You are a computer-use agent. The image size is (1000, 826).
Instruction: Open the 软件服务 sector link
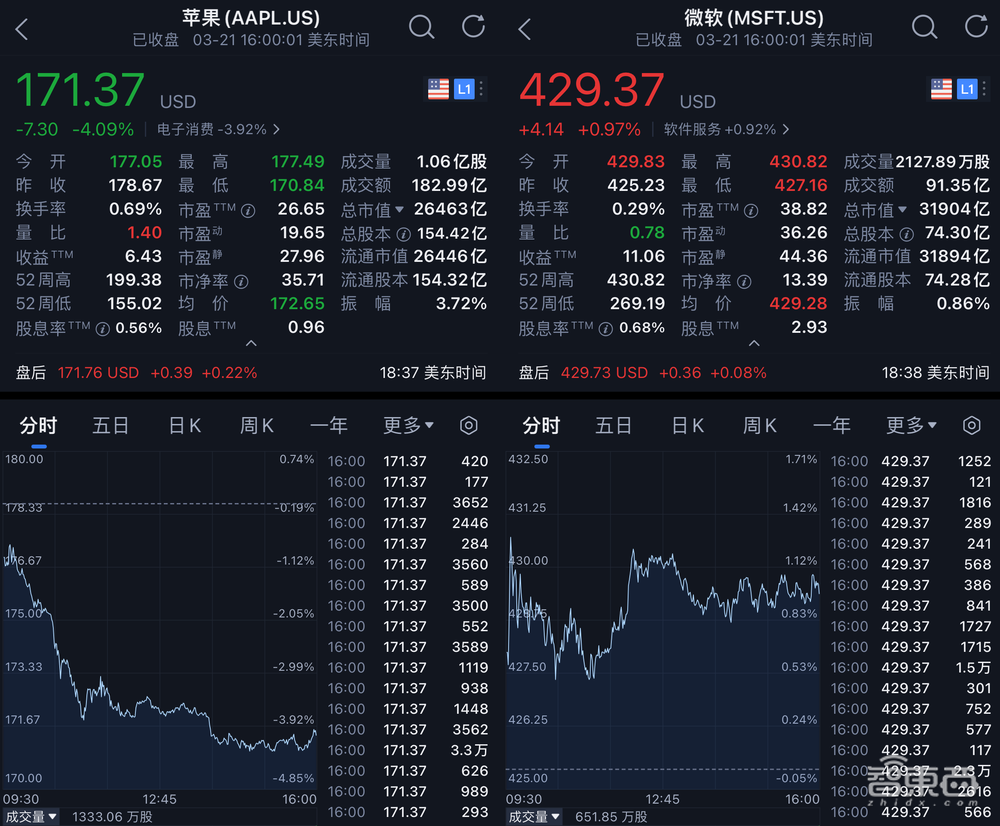click(x=727, y=129)
